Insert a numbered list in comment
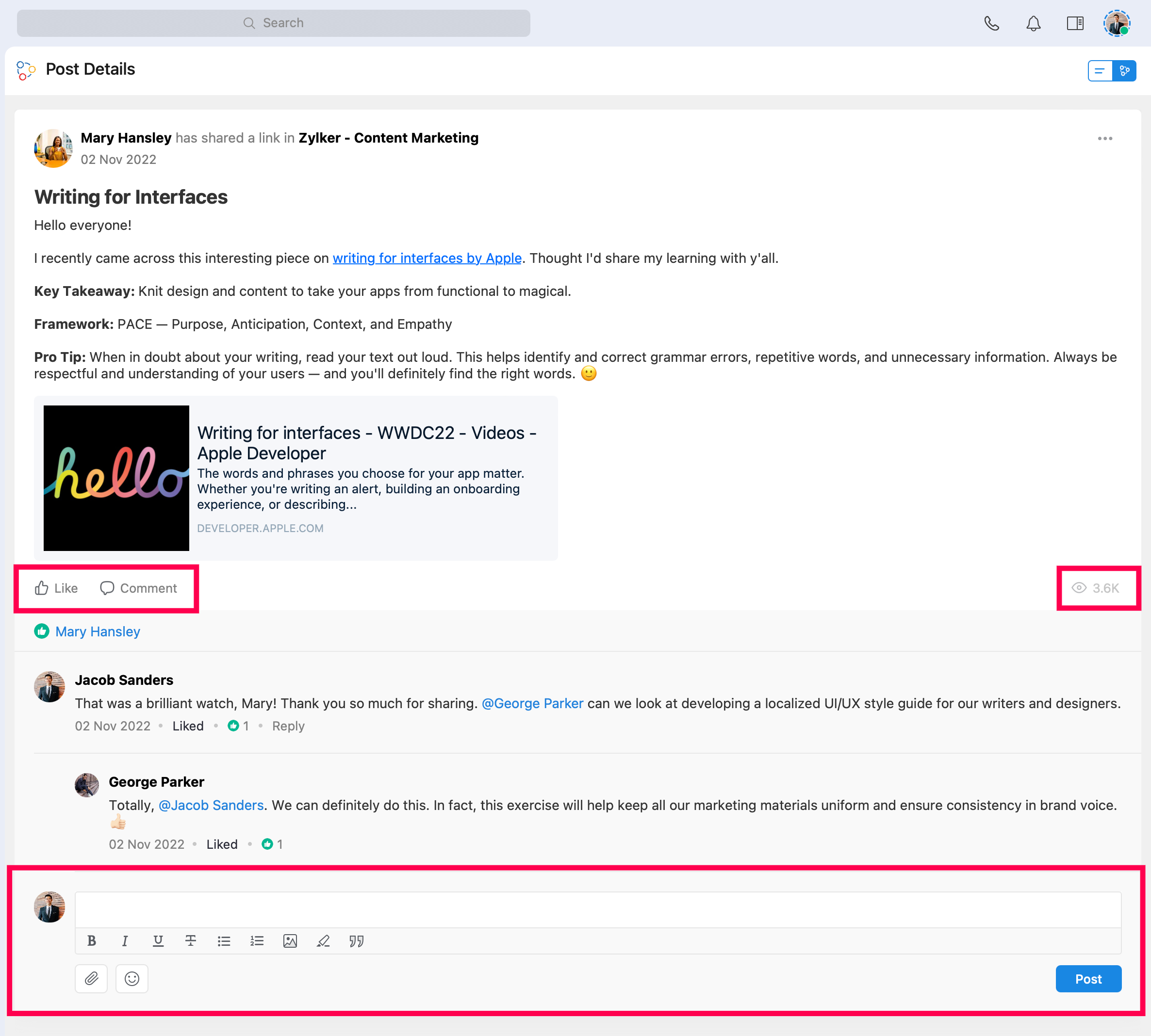 257,941
